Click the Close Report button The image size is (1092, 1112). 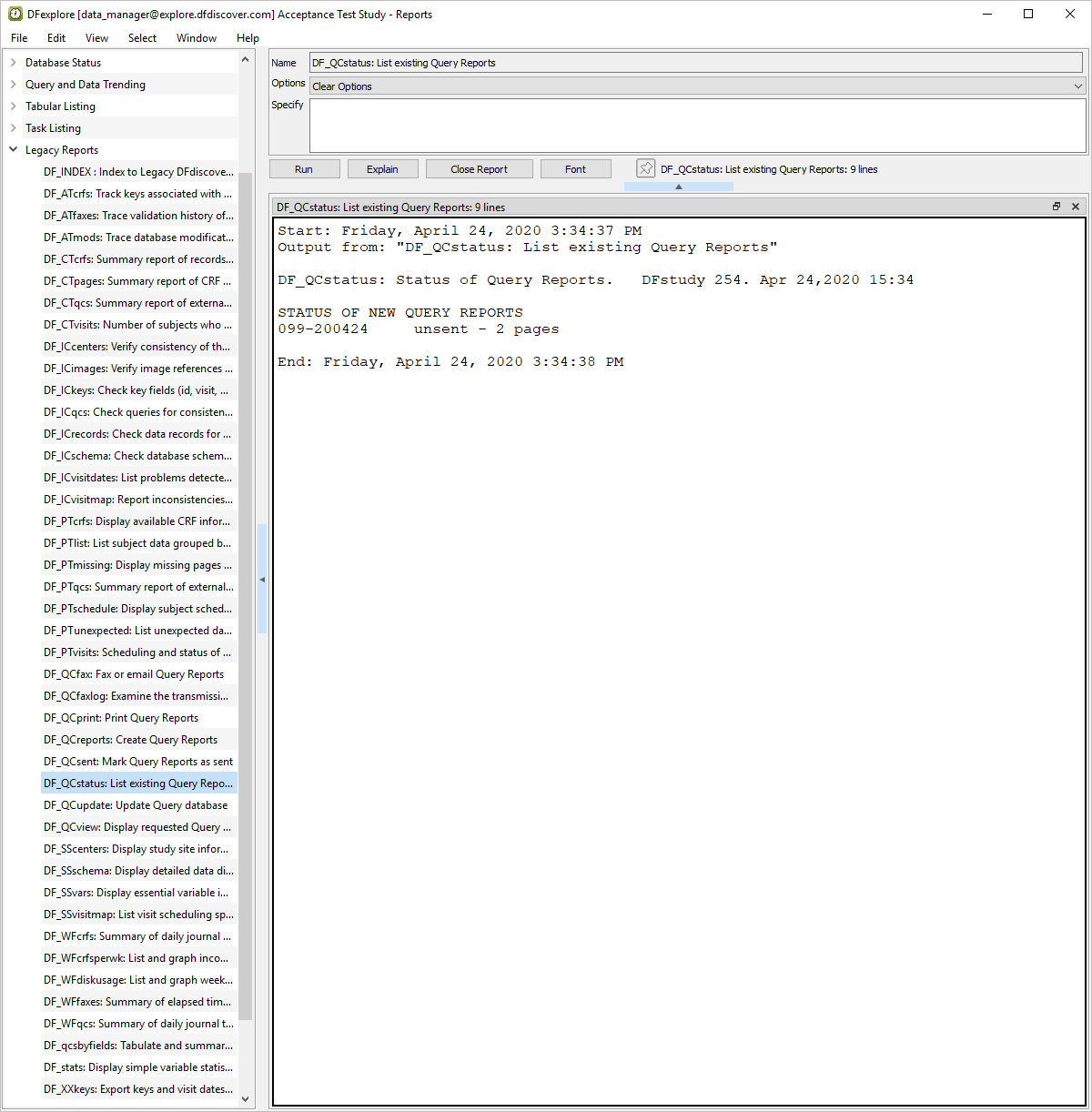click(x=479, y=169)
